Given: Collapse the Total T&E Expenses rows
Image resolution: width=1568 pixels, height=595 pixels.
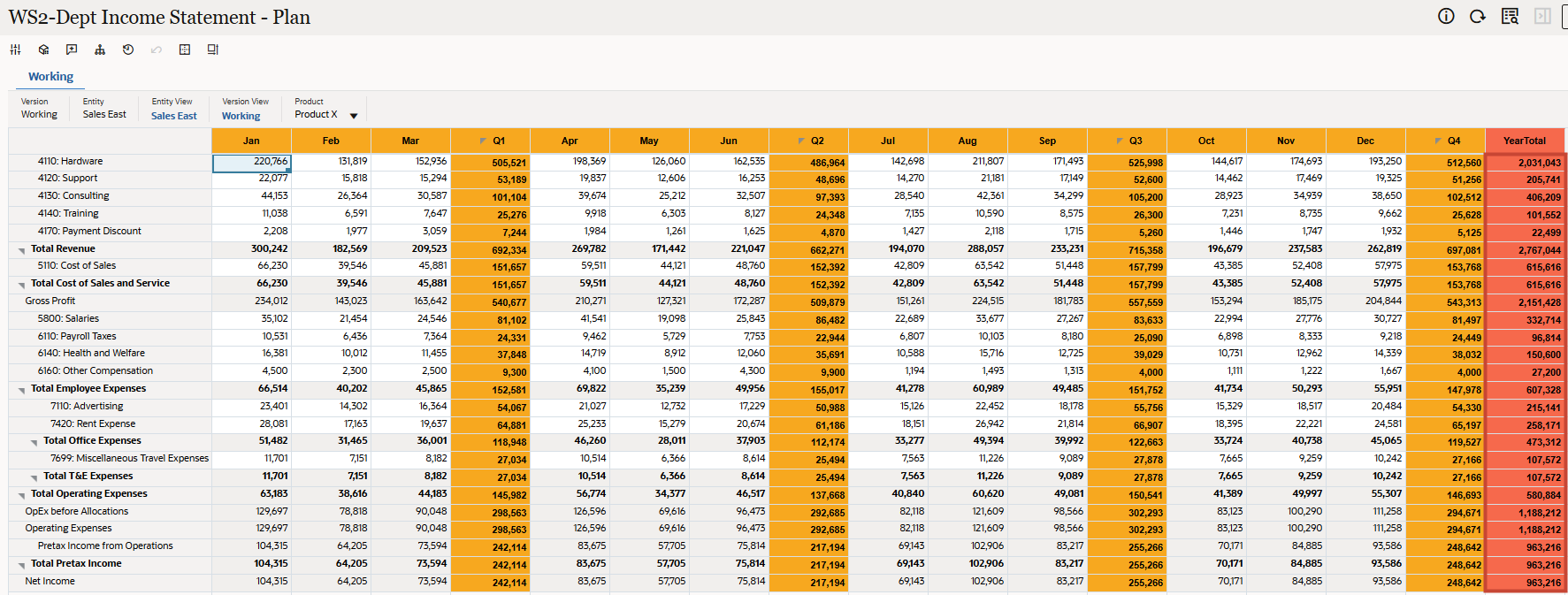Looking at the screenshot, I should pos(34,477).
